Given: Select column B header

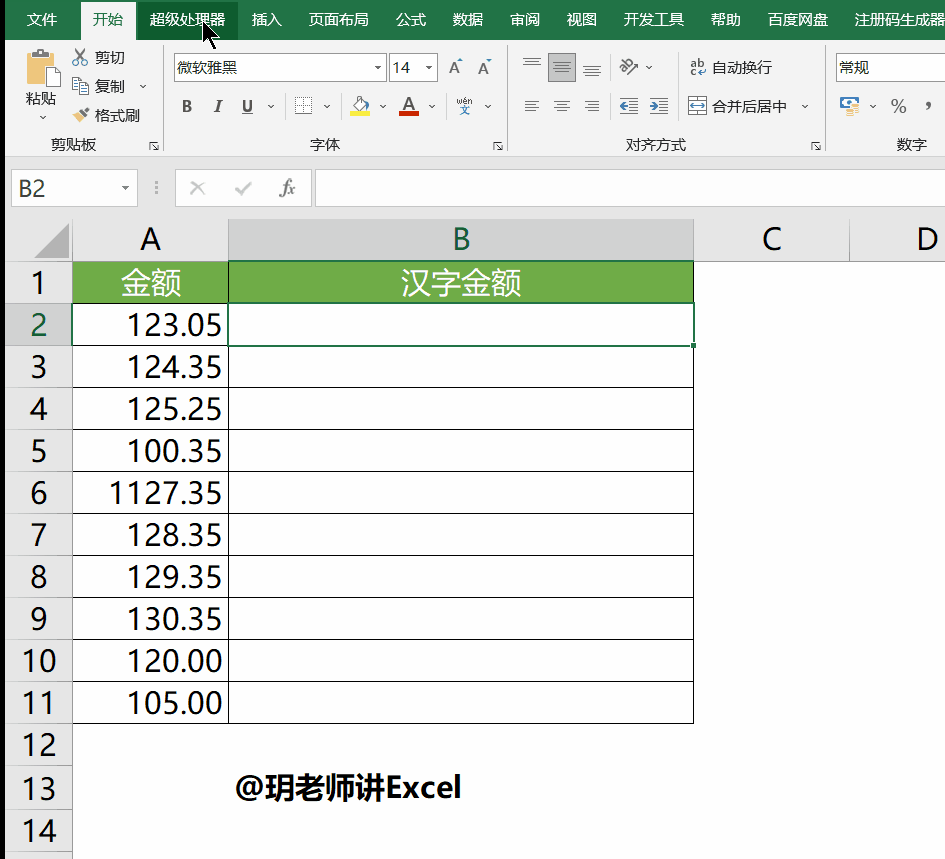Looking at the screenshot, I should [461, 240].
